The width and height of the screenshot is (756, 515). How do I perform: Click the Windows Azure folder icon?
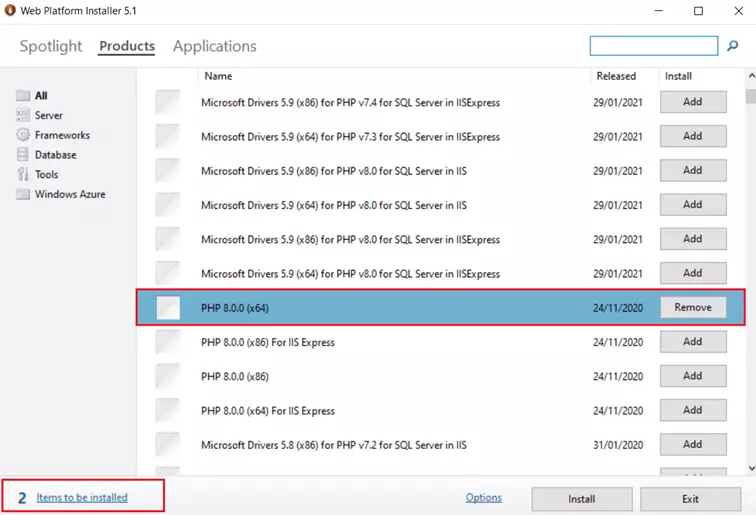pyautogui.click(x=23, y=194)
